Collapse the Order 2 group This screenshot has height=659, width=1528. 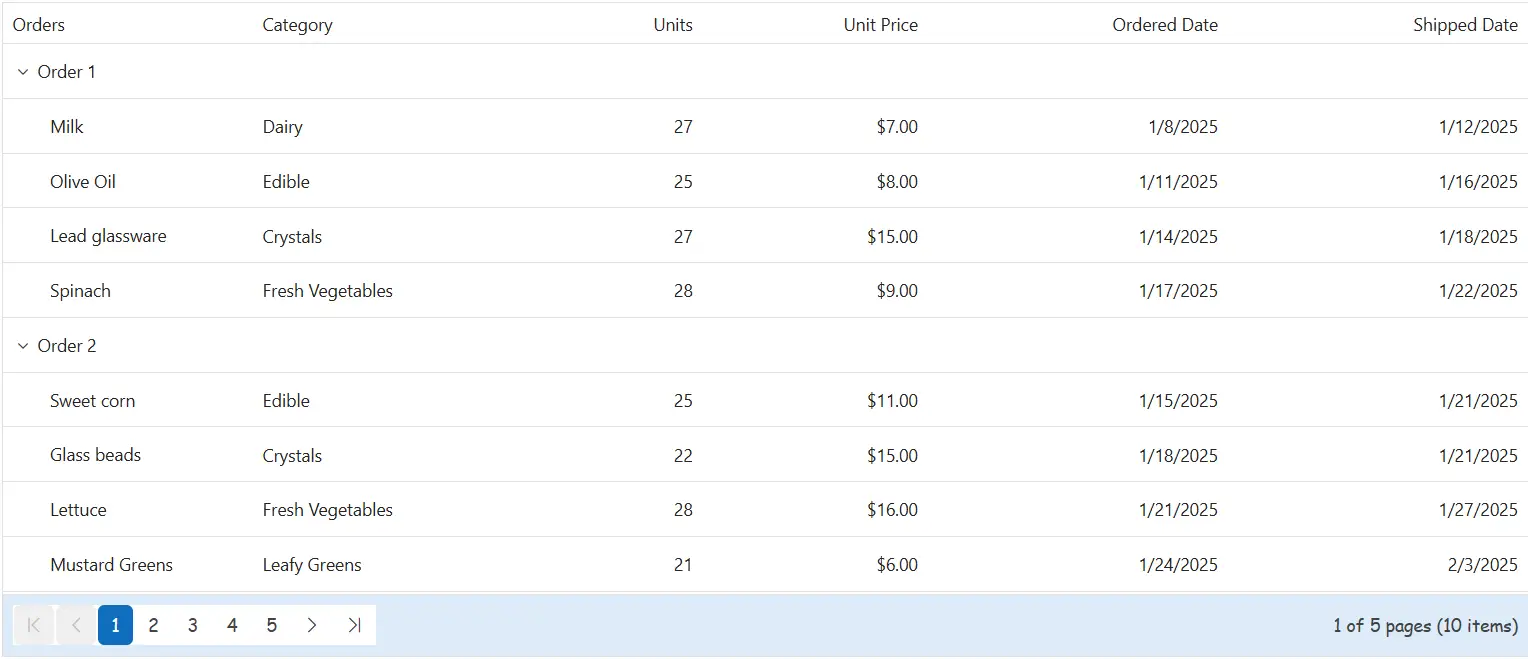click(x=23, y=346)
